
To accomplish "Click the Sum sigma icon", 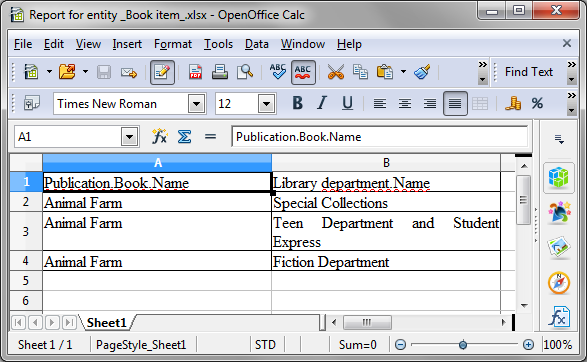I will click(184, 137).
